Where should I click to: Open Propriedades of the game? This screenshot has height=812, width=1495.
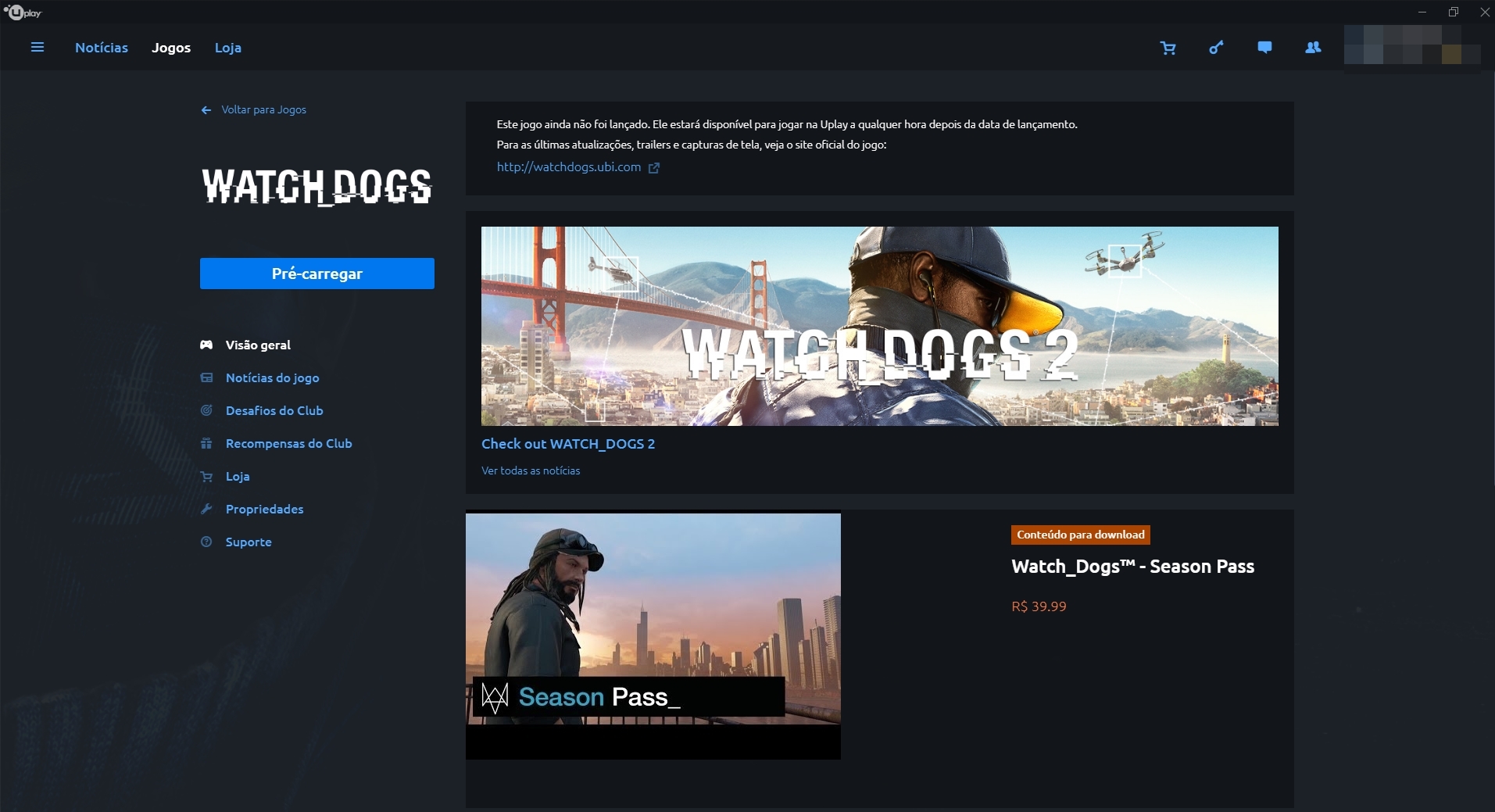tap(264, 509)
